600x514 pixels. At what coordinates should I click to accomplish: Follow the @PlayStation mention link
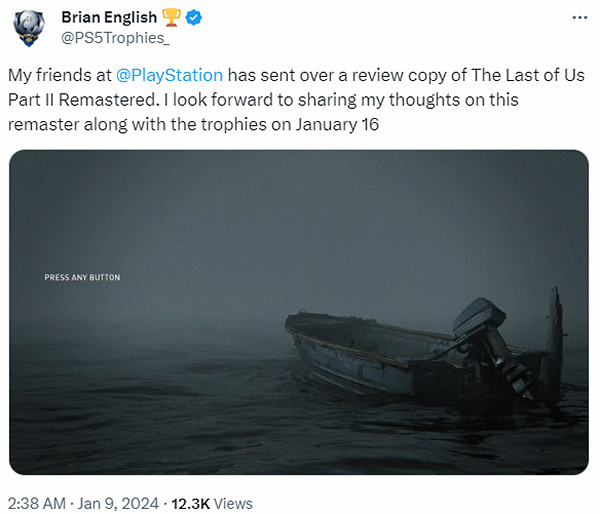170,76
